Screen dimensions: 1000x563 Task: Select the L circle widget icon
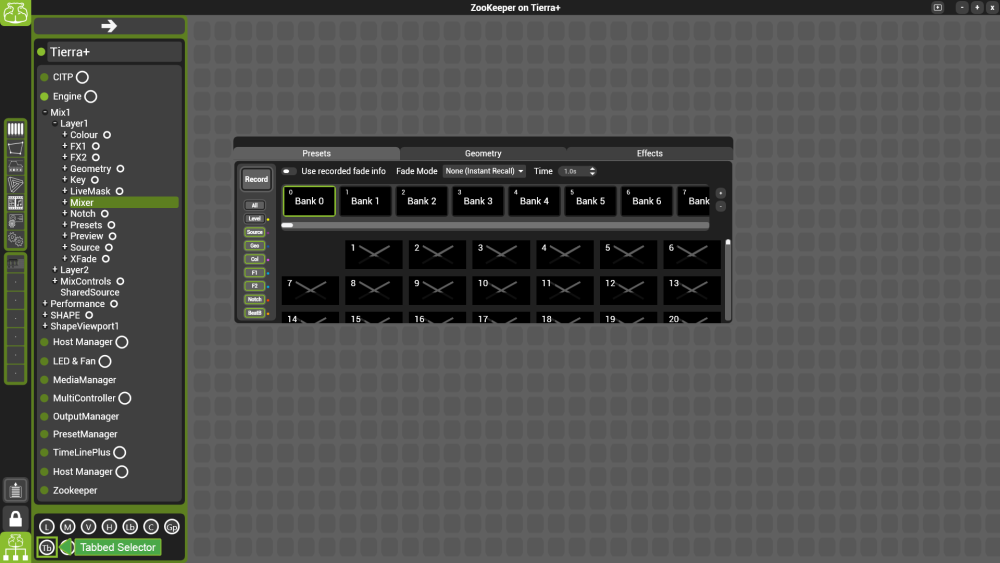[47, 527]
